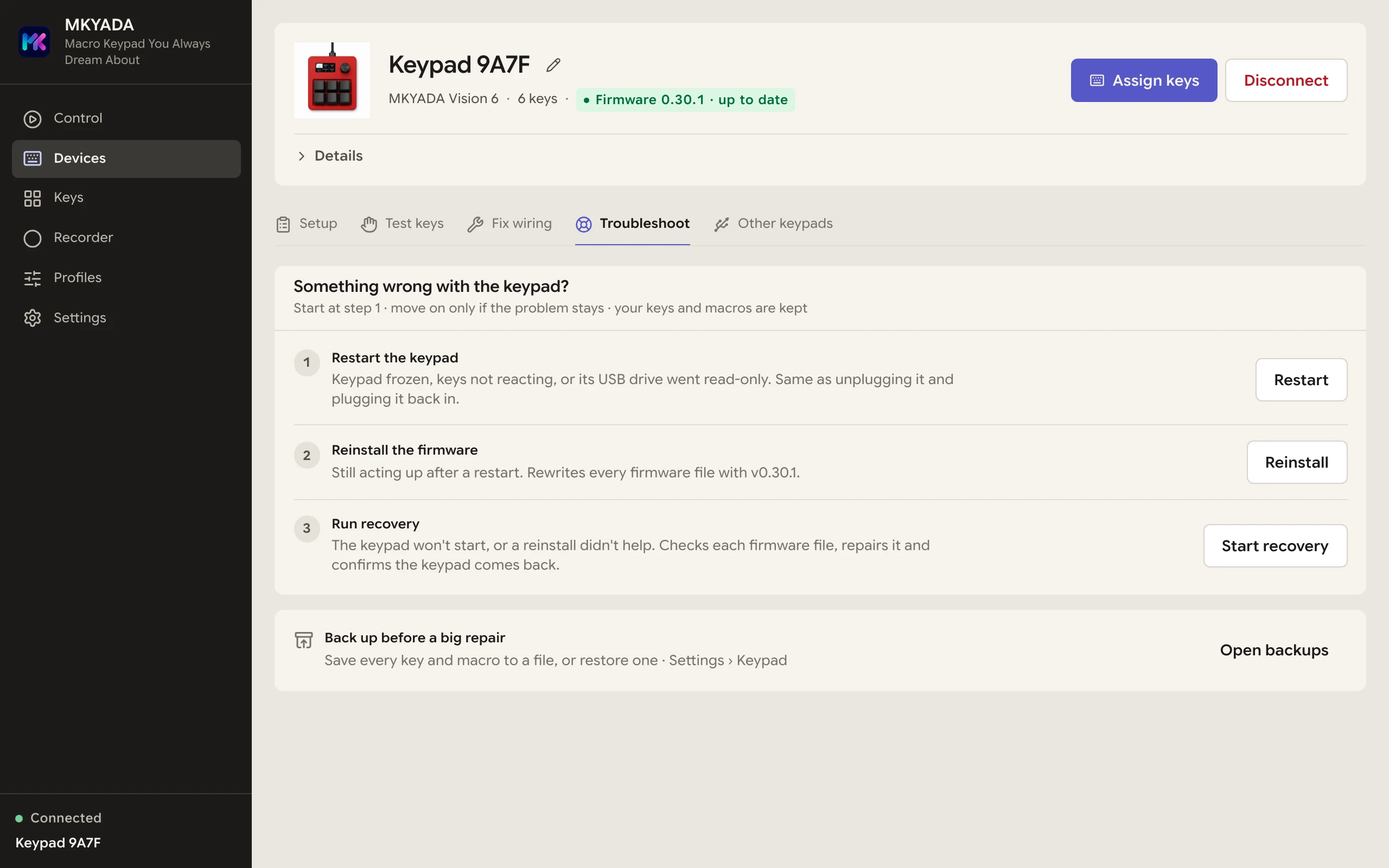The image size is (1389, 868).
Task: Click 'Back up before a big repair' text
Action: click(415, 637)
